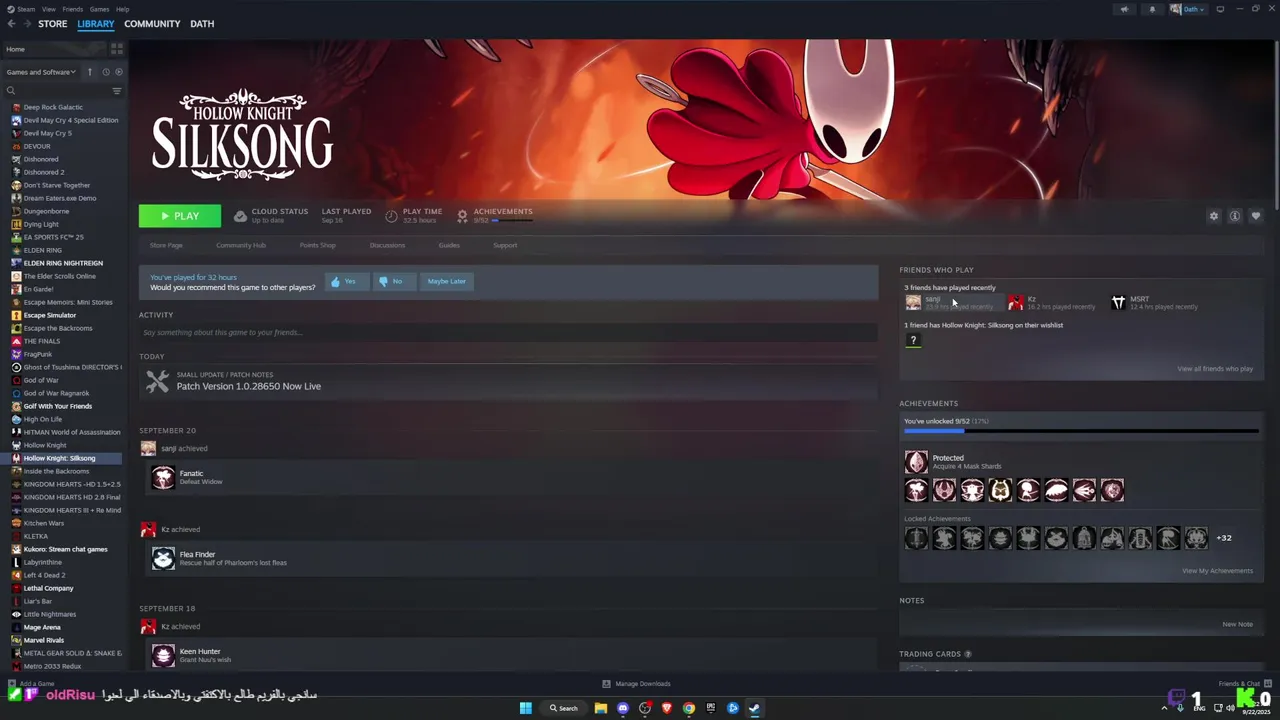Choose Maybe Later for review
Screen dimensions: 1280x720
(x=446, y=281)
